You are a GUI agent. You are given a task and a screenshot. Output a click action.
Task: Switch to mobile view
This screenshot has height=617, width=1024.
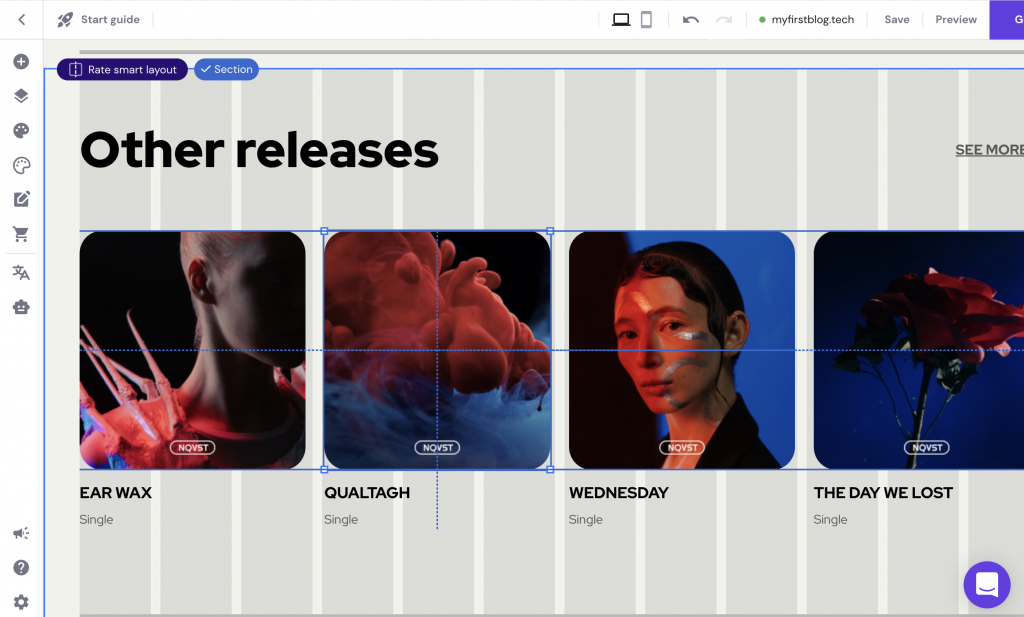tap(646, 20)
